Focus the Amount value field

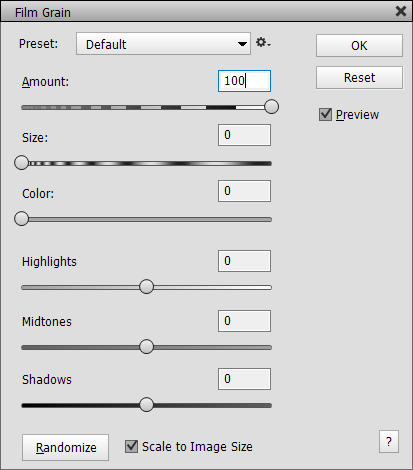click(x=244, y=81)
